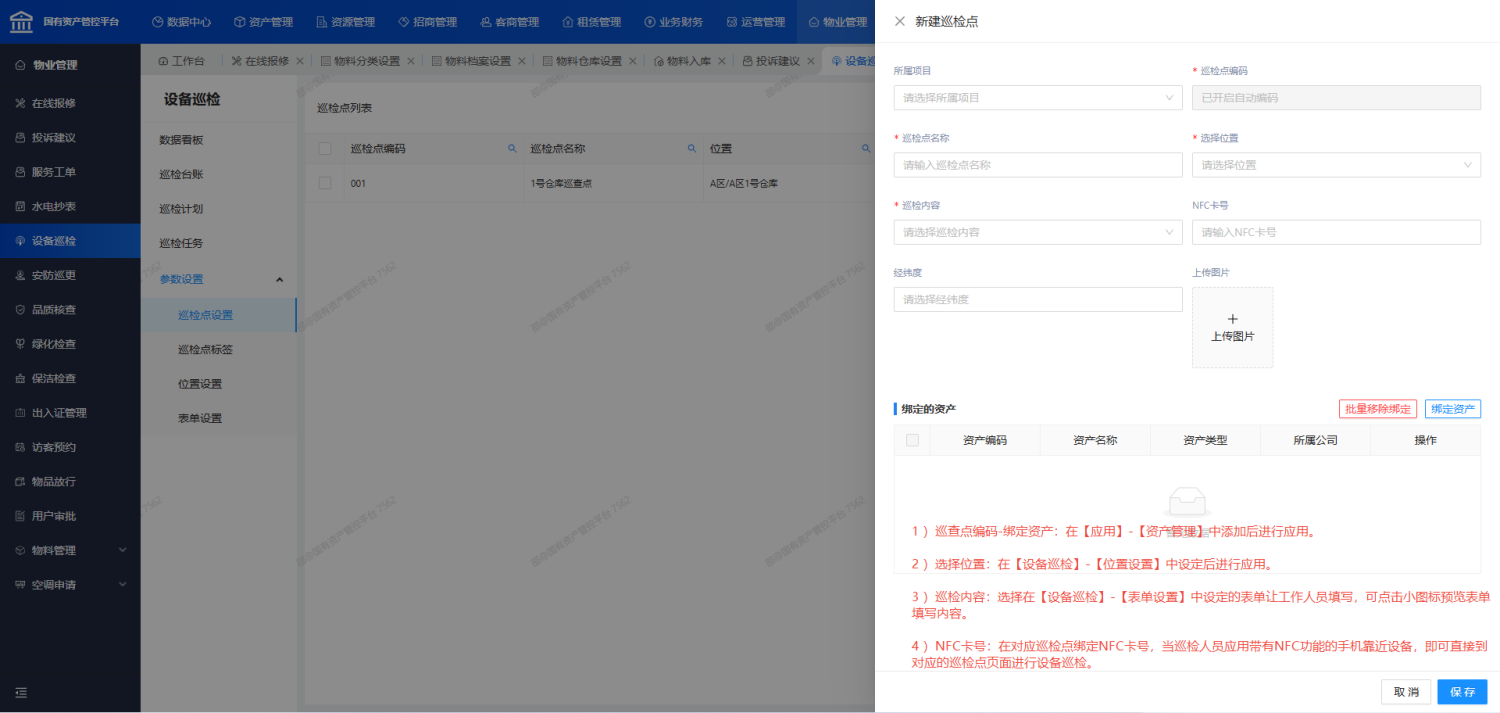Screen dimensions: 1500x713
Task: Open 巡检内容 dropdown
Action: coord(1038,232)
